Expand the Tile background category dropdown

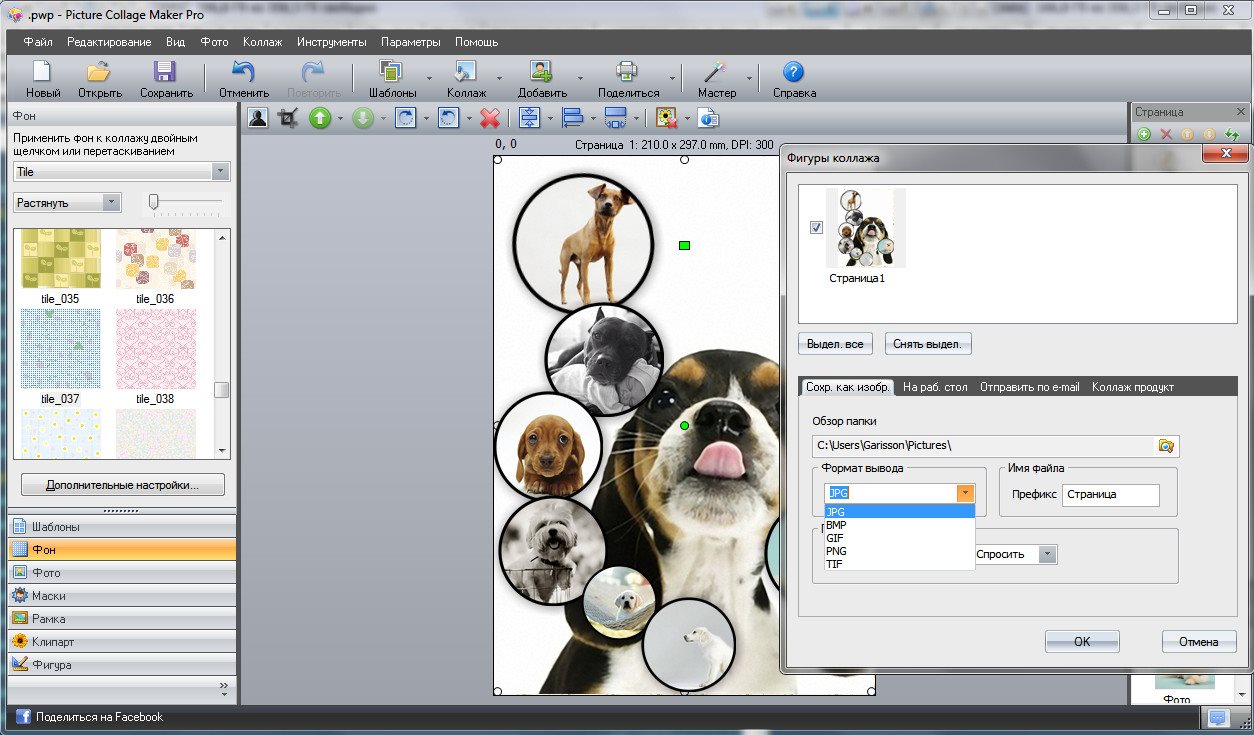pyautogui.click(x=221, y=172)
